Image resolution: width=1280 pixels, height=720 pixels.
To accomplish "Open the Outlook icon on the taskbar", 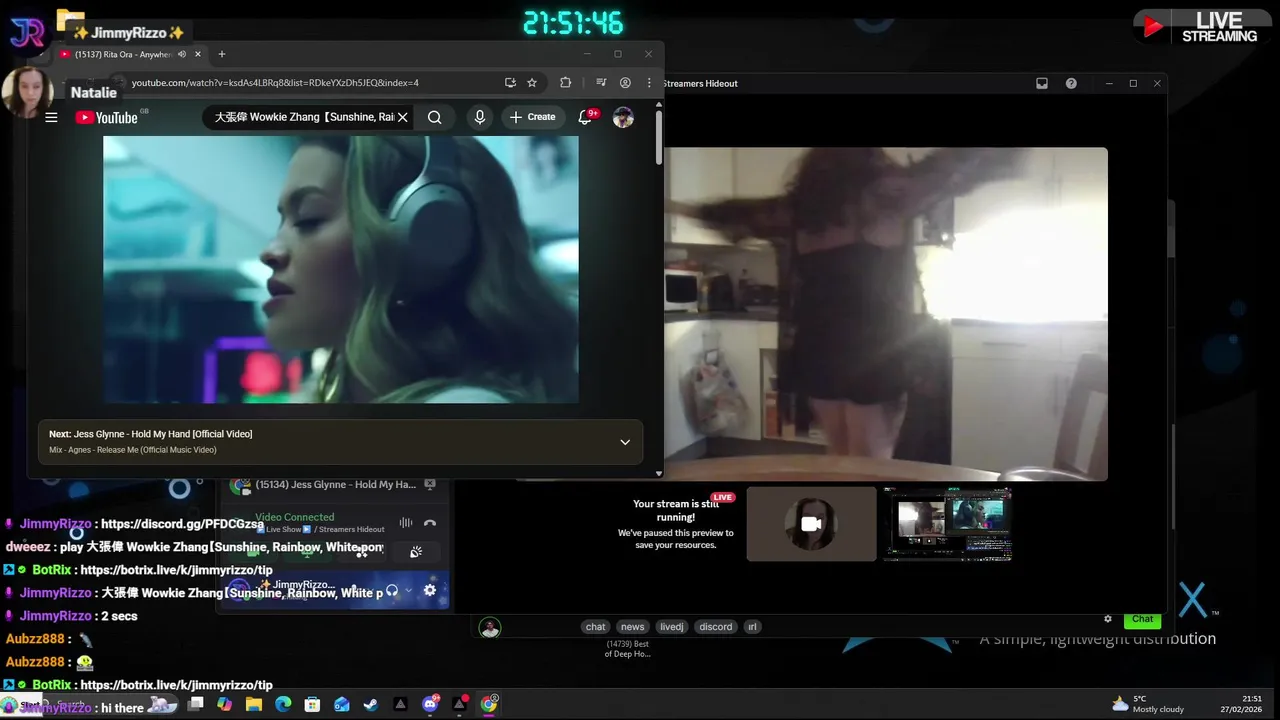I will tap(342, 704).
